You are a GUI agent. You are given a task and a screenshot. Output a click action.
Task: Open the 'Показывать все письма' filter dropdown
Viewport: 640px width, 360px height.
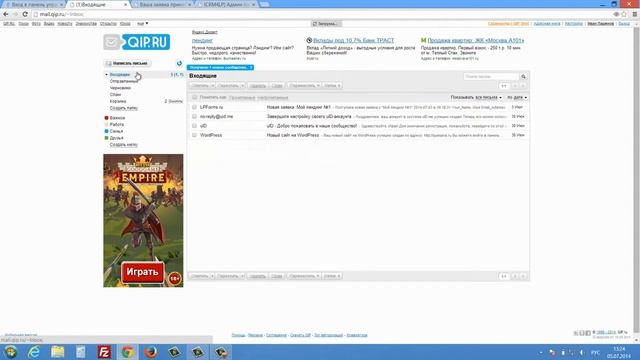click(476, 97)
